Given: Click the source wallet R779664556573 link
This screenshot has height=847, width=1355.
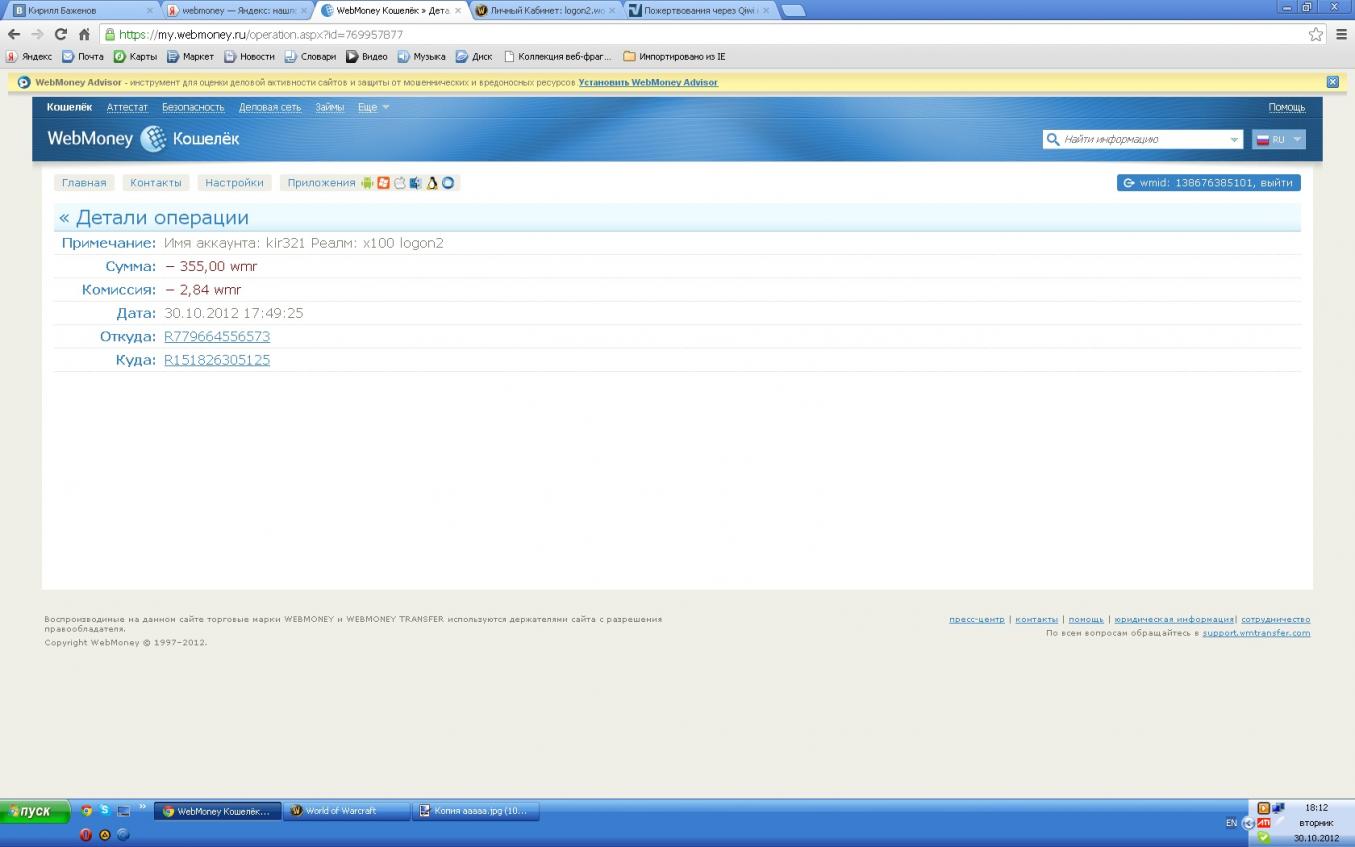Looking at the screenshot, I should (217, 337).
